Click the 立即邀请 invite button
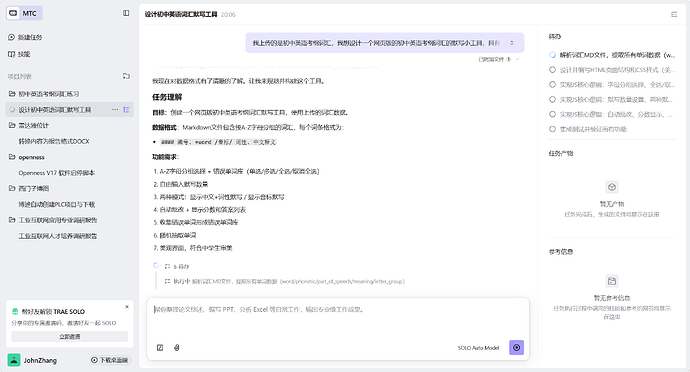690x372 pixels. click(70, 336)
